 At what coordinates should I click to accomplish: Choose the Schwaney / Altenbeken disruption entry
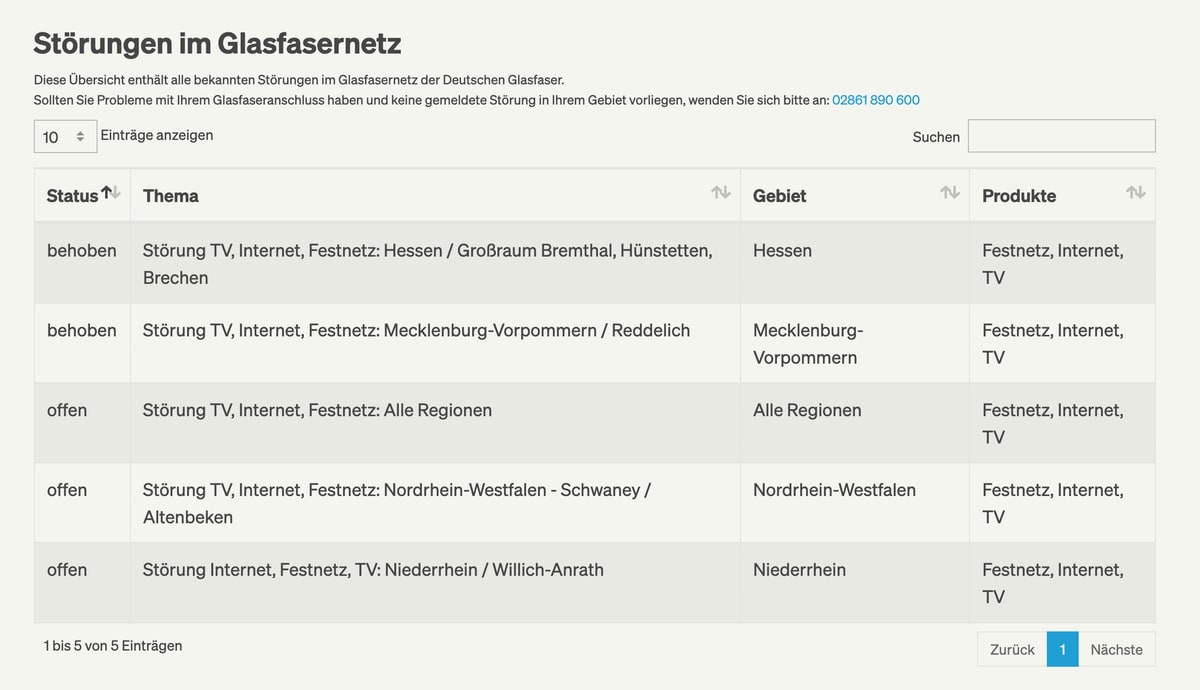pos(594,503)
